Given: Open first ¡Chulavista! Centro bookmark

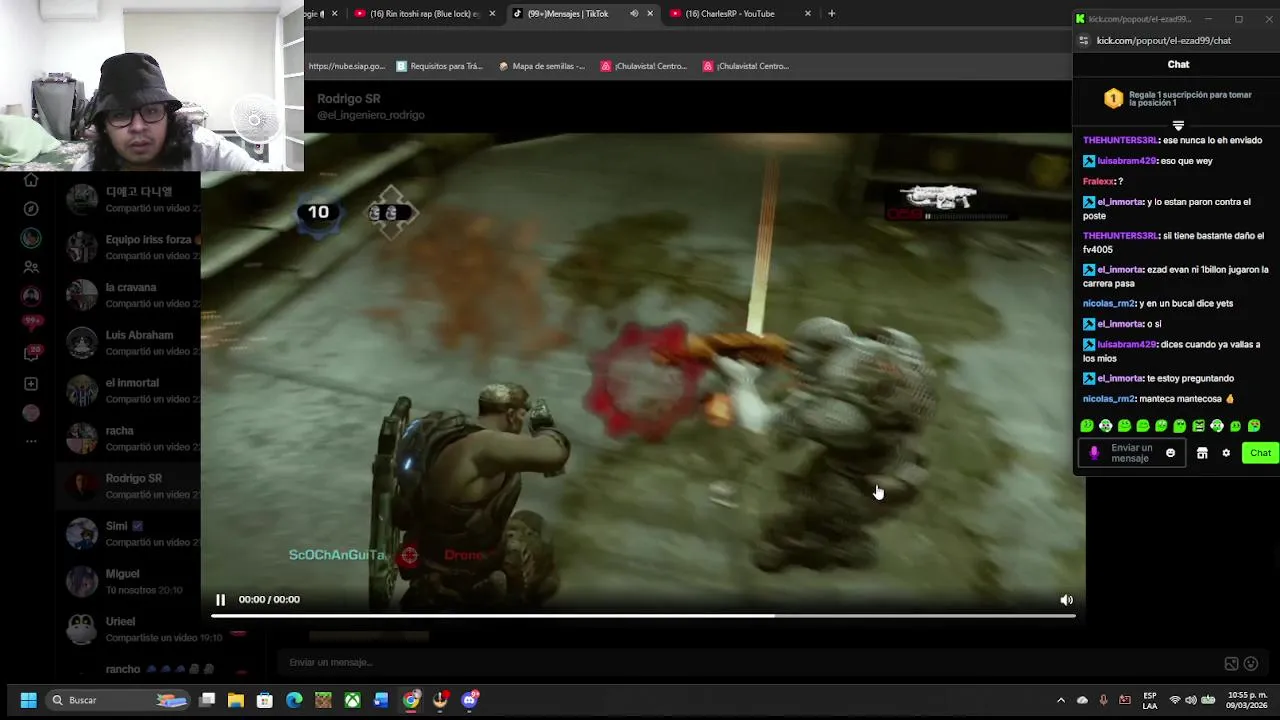Looking at the screenshot, I should 644,66.
